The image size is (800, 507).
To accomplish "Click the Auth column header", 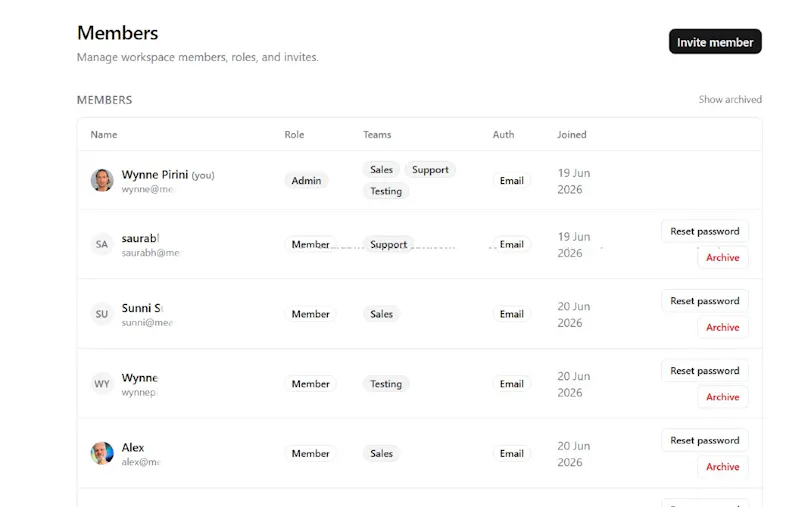I will pos(503,135).
